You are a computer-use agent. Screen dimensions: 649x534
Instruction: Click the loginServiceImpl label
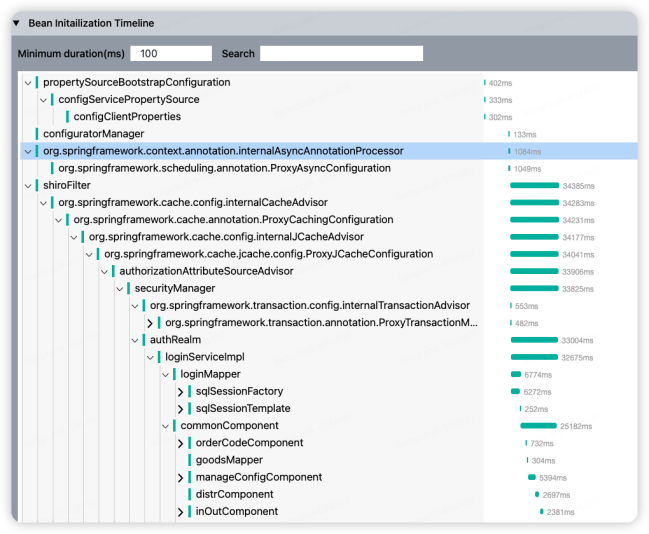click(205, 357)
